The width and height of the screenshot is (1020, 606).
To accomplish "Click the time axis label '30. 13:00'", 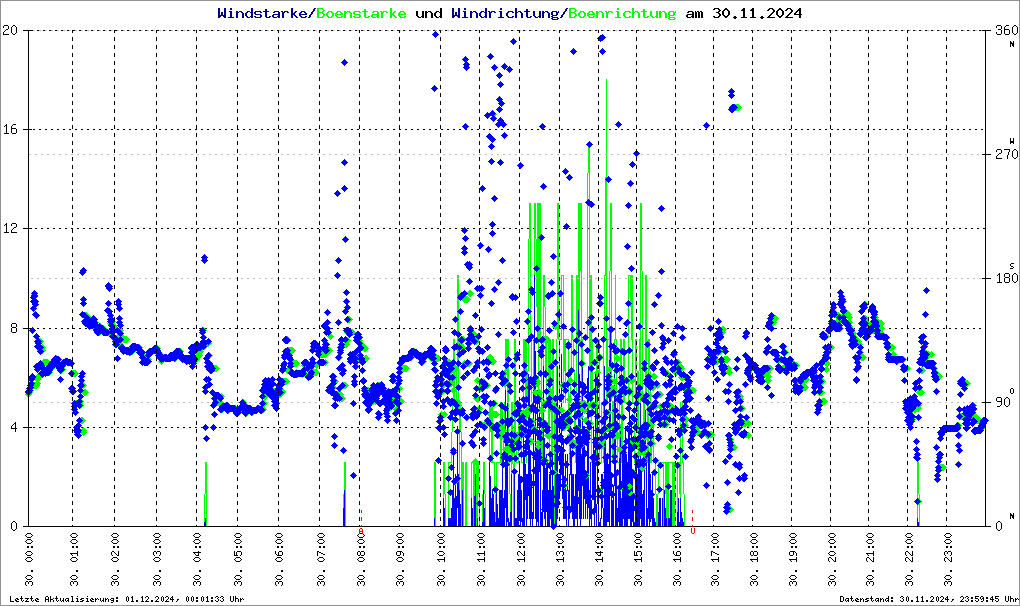I will tap(560, 560).
